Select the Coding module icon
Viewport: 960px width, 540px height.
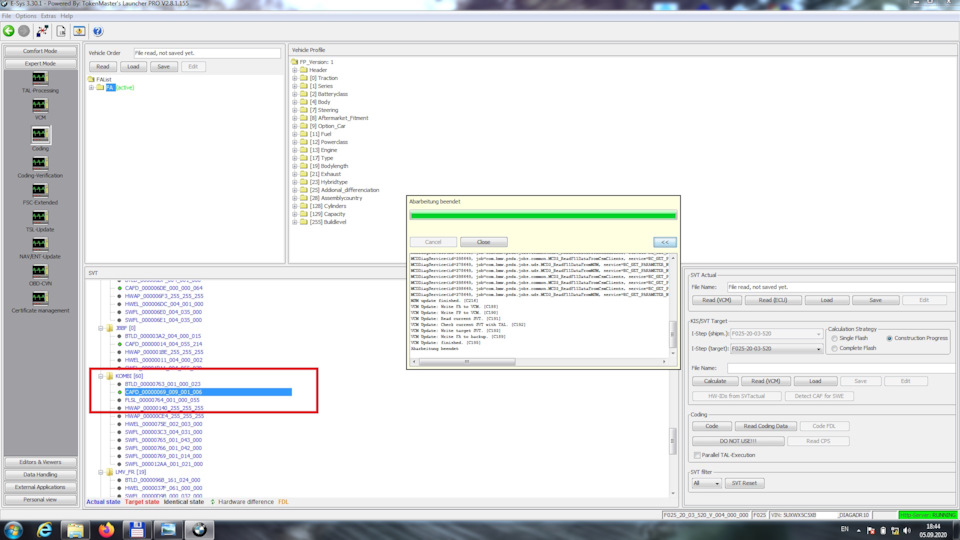coord(40,134)
